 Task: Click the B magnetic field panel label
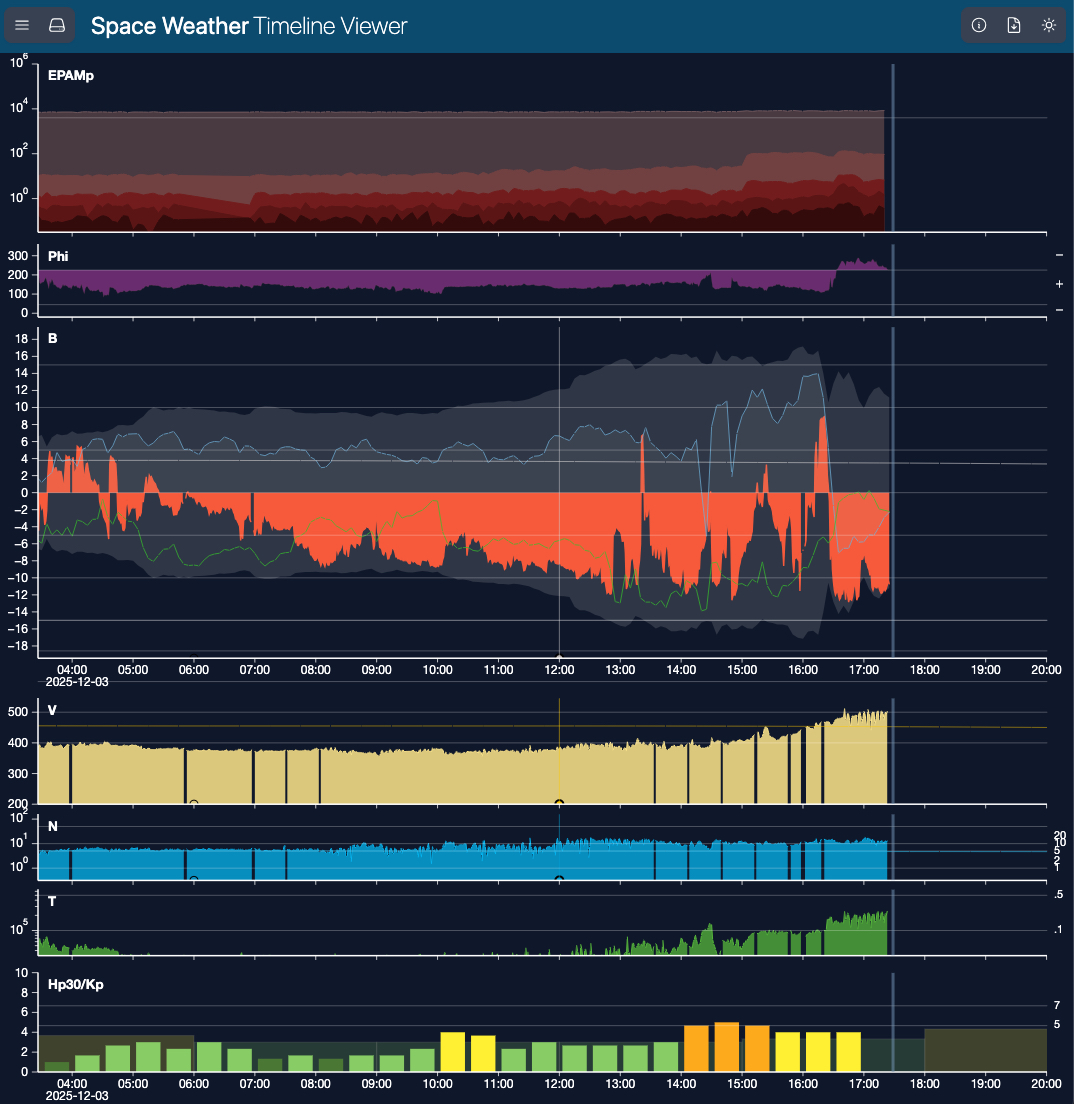[52, 339]
